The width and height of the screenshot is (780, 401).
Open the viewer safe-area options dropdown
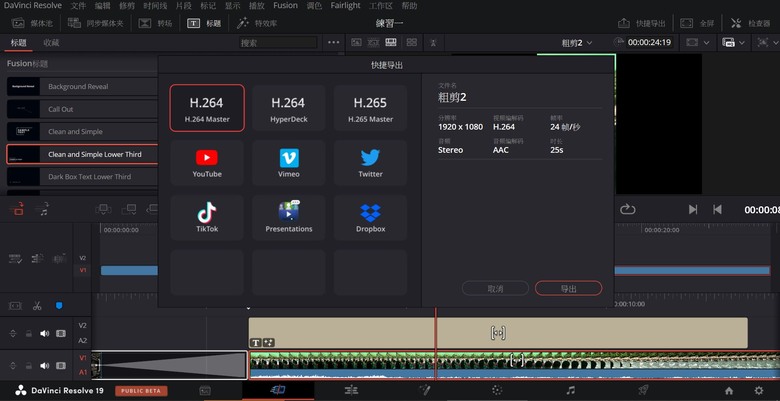click(697, 43)
